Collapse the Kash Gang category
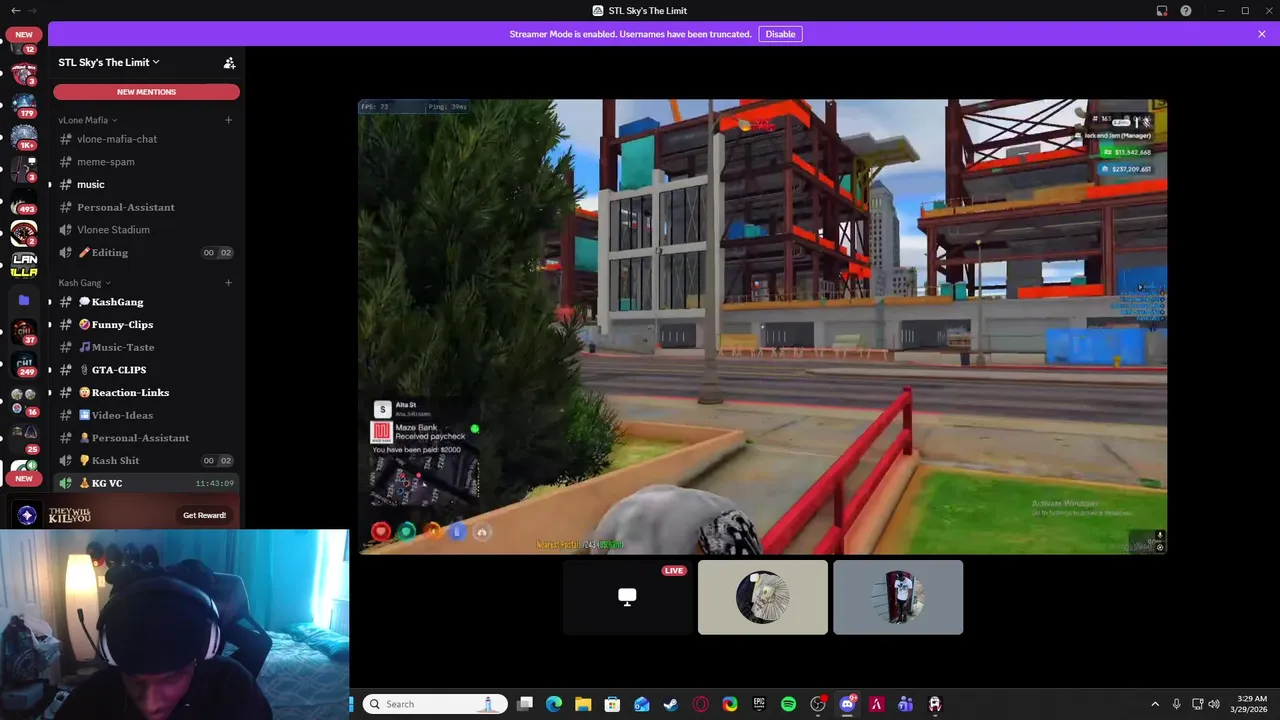The image size is (1280, 720). tap(85, 283)
